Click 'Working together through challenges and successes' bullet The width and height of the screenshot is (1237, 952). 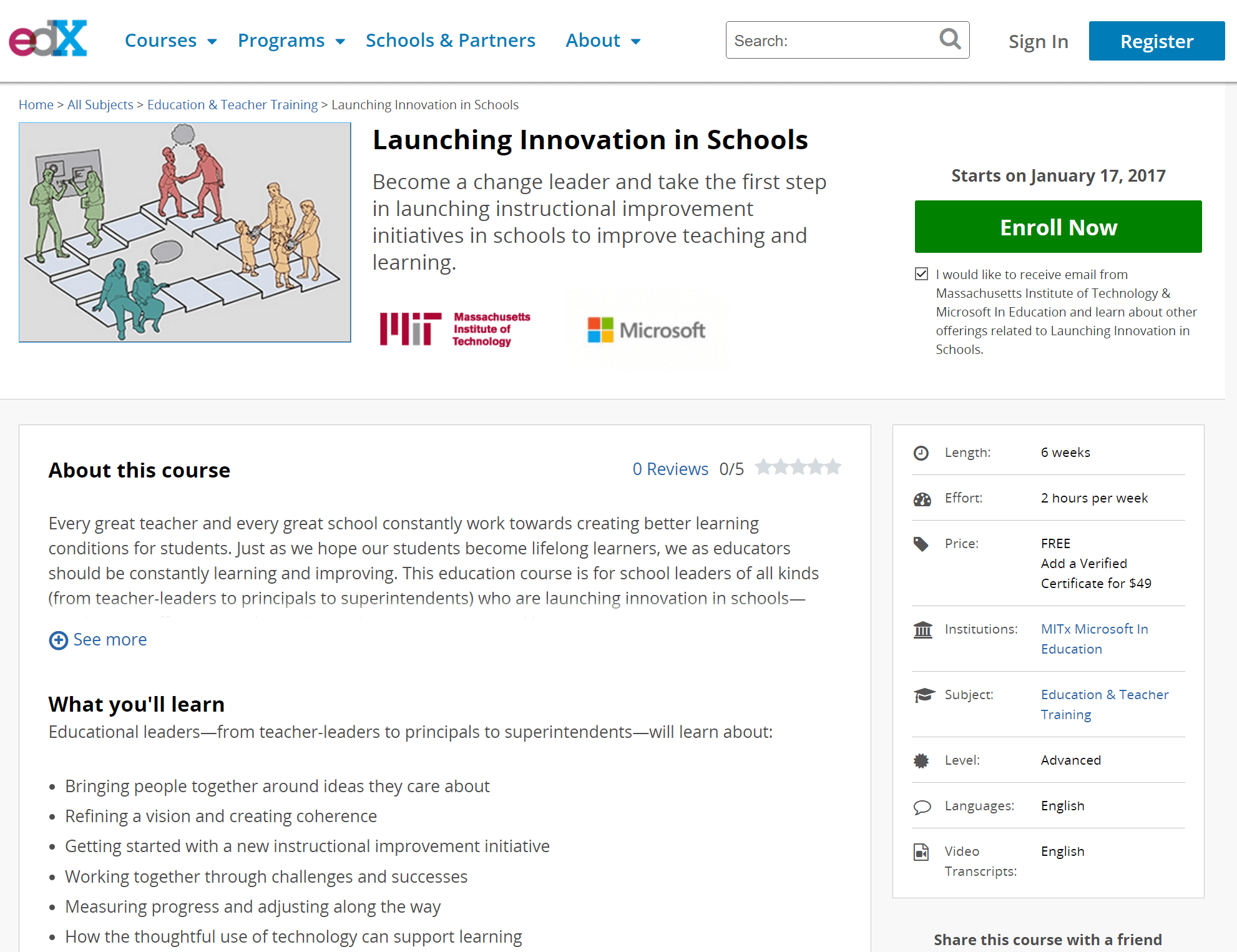point(266,876)
